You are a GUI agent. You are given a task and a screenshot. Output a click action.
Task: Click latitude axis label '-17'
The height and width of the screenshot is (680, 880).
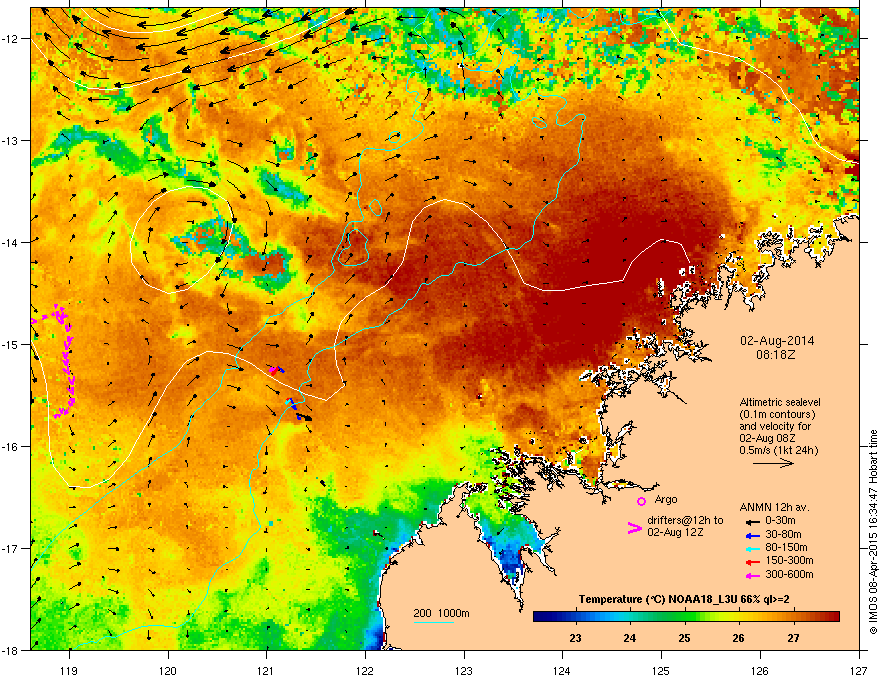[12, 548]
